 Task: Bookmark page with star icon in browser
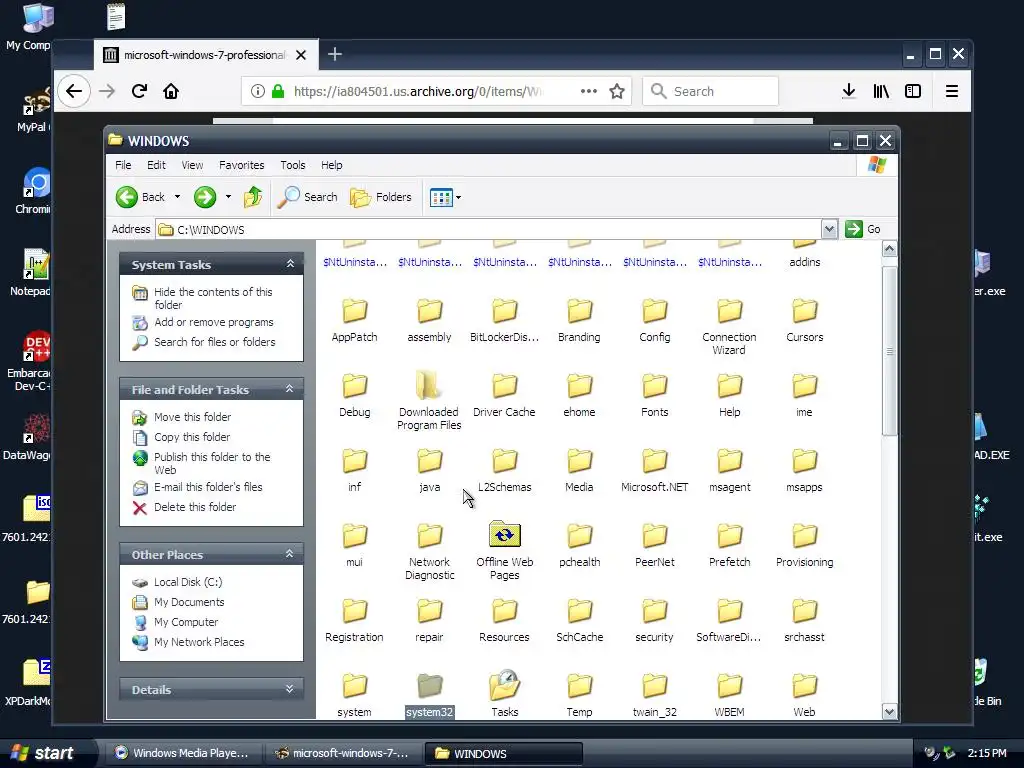coord(616,91)
